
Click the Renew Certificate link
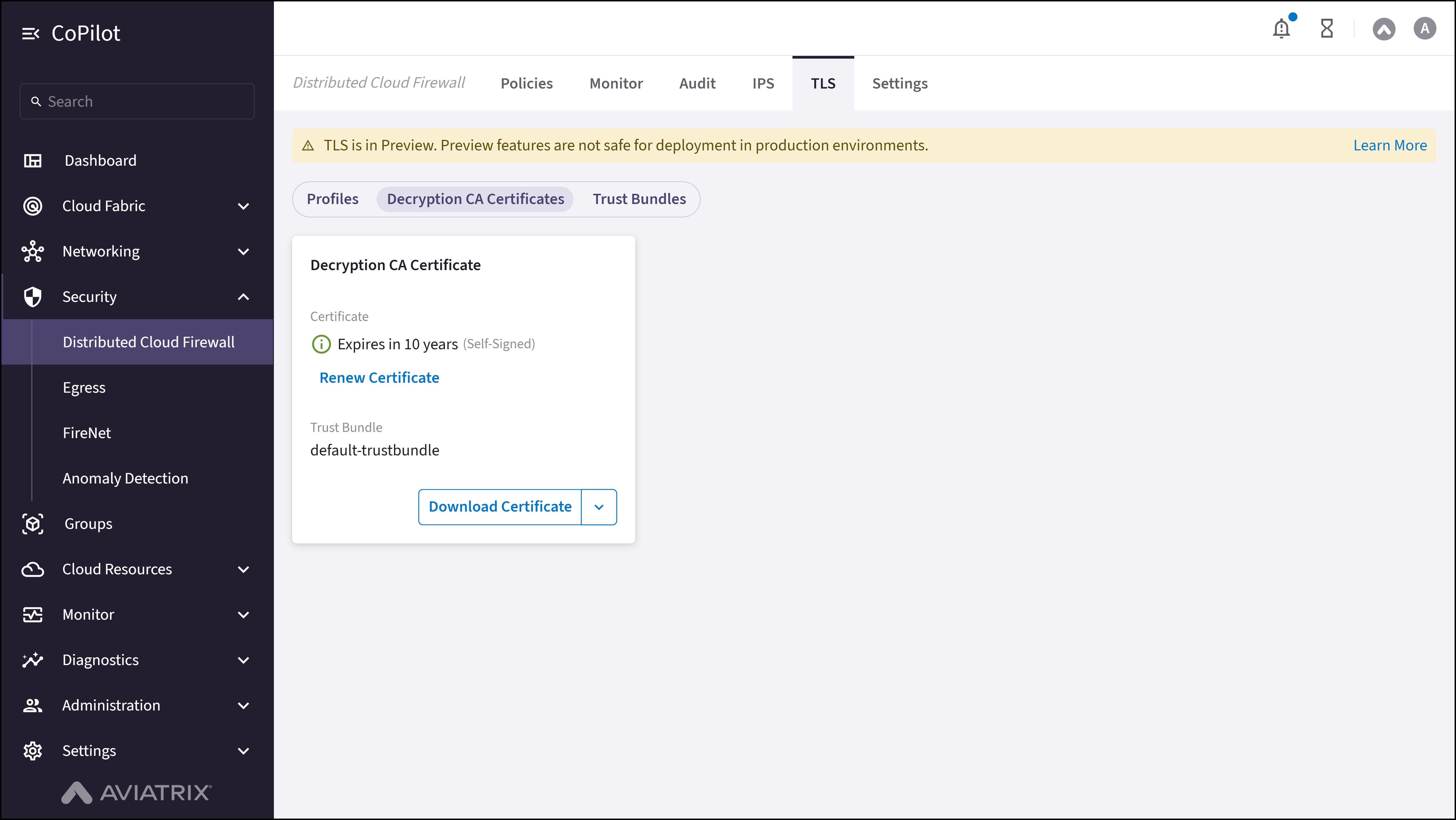[x=379, y=378]
